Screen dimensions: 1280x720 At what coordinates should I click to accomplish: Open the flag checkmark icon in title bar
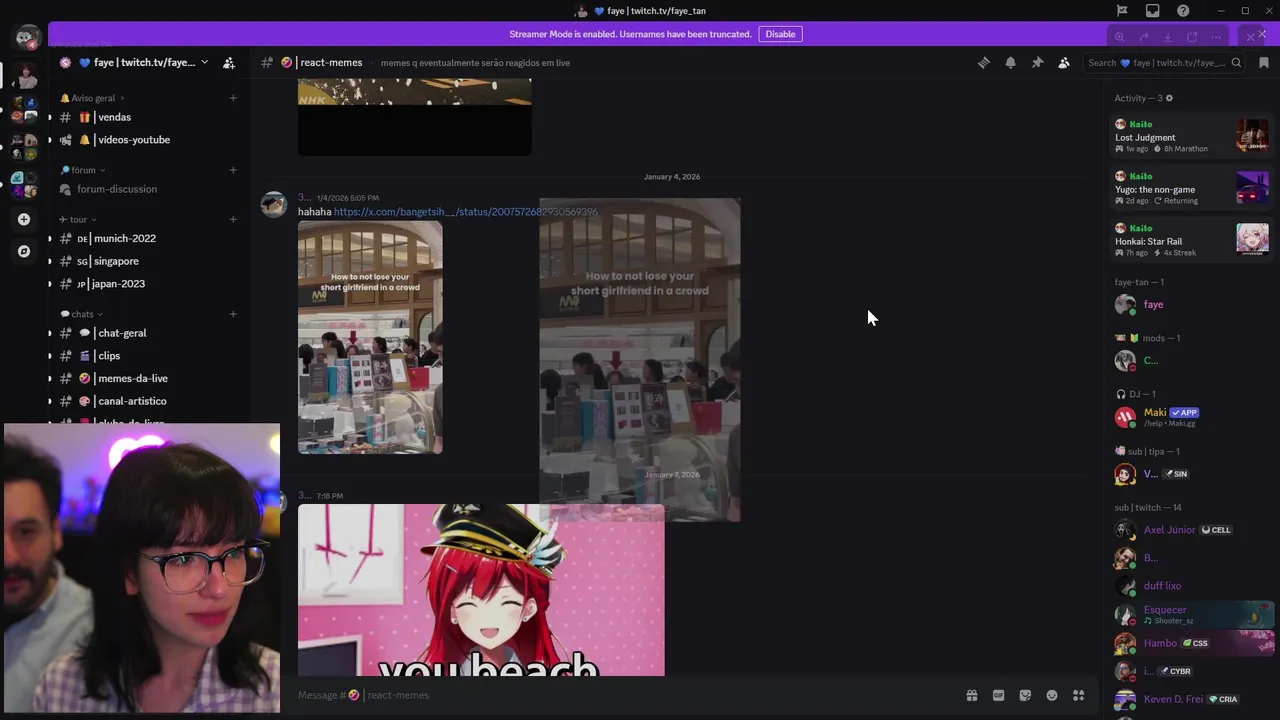[x=1122, y=11]
